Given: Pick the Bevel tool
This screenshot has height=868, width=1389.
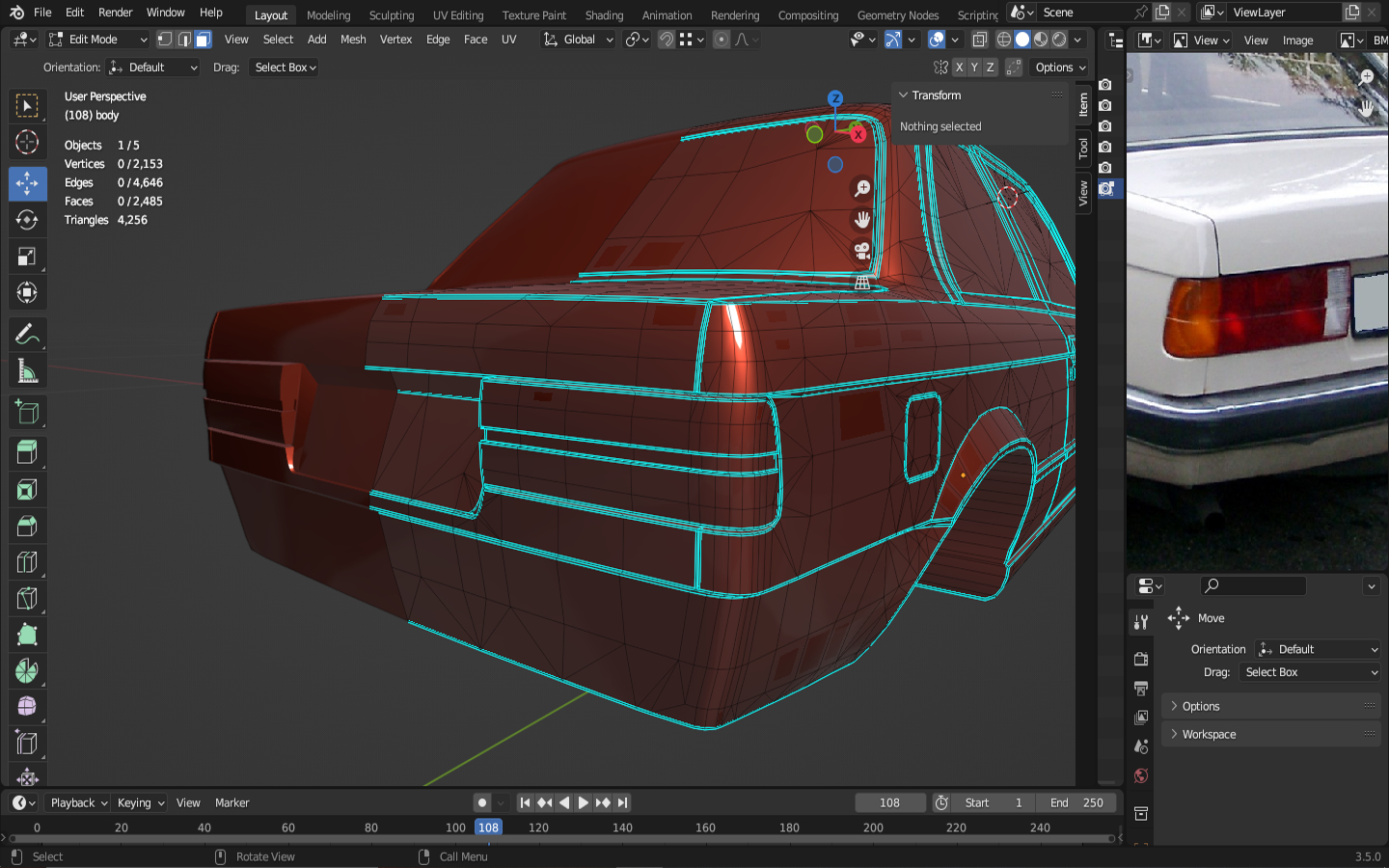Looking at the screenshot, I should coord(27,527).
